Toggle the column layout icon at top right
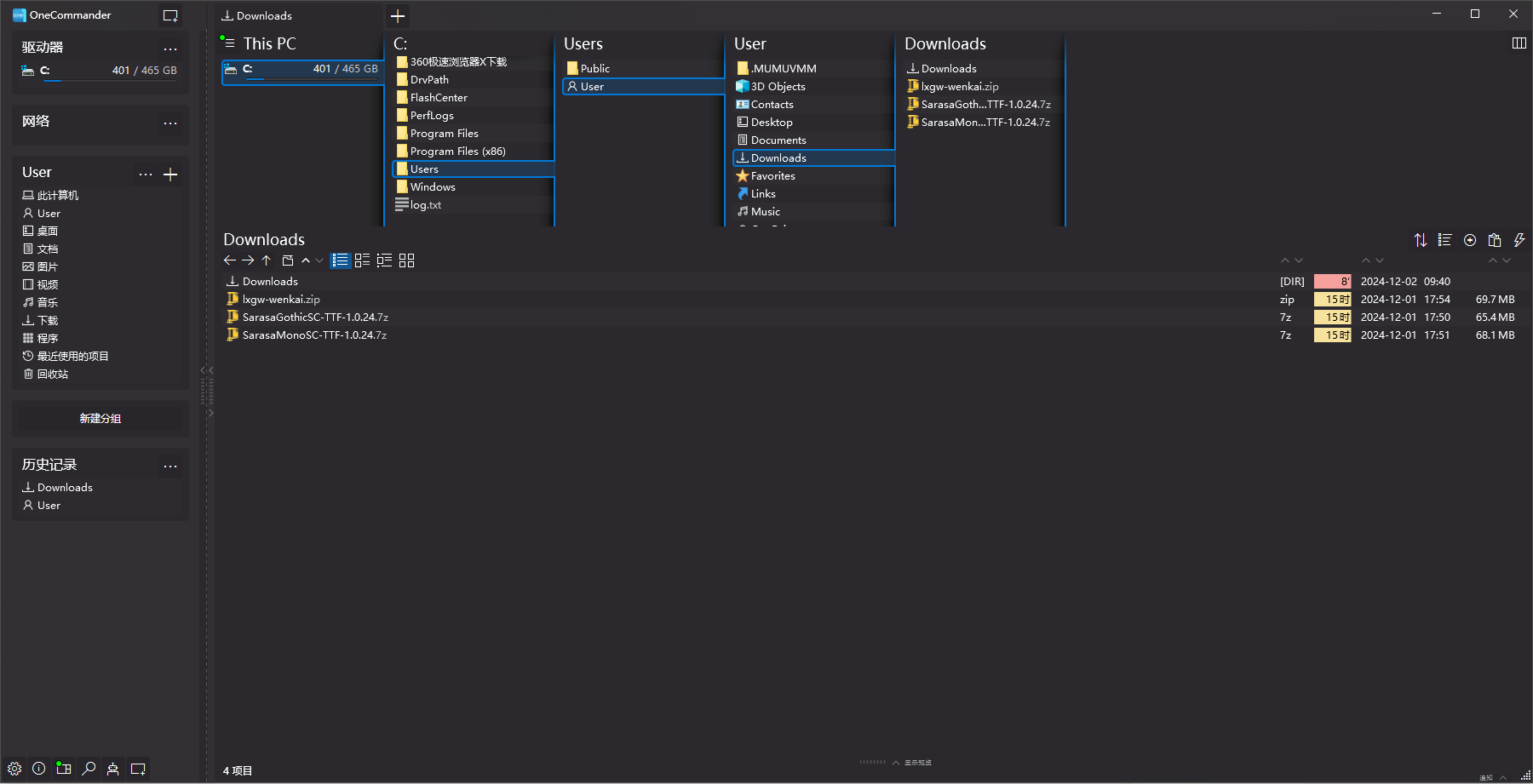The width and height of the screenshot is (1533, 784). click(1519, 43)
